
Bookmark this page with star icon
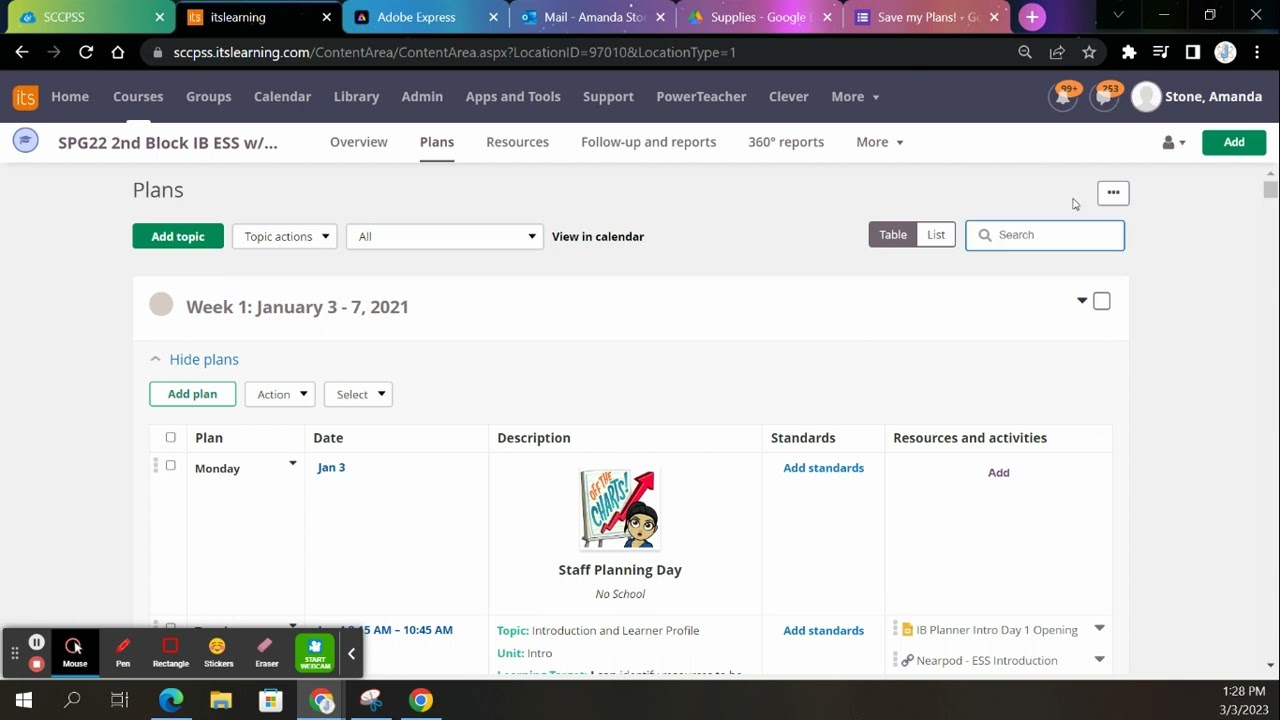coord(1089,52)
